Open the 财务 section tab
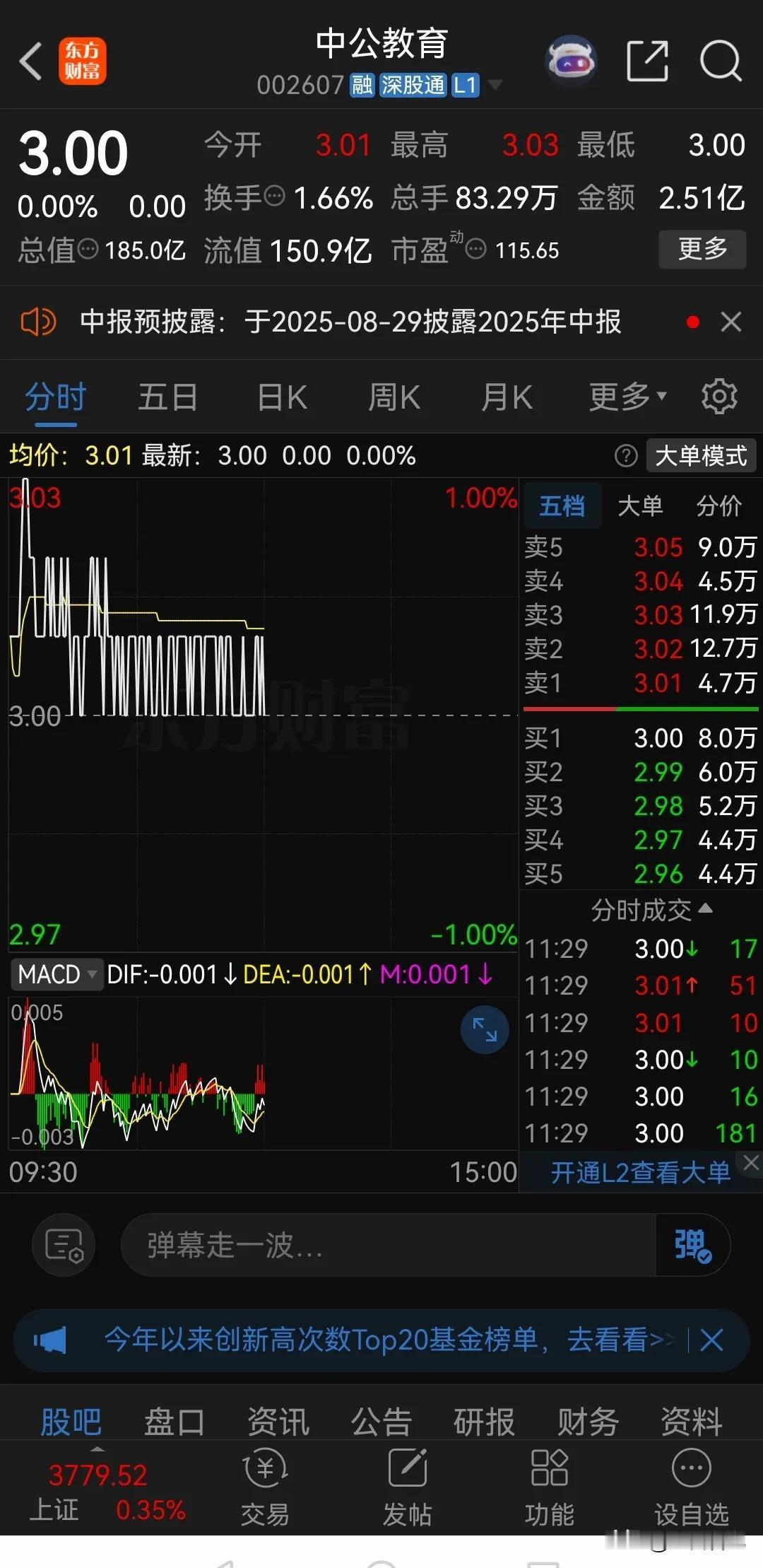The width and height of the screenshot is (763, 1568). click(588, 1422)
